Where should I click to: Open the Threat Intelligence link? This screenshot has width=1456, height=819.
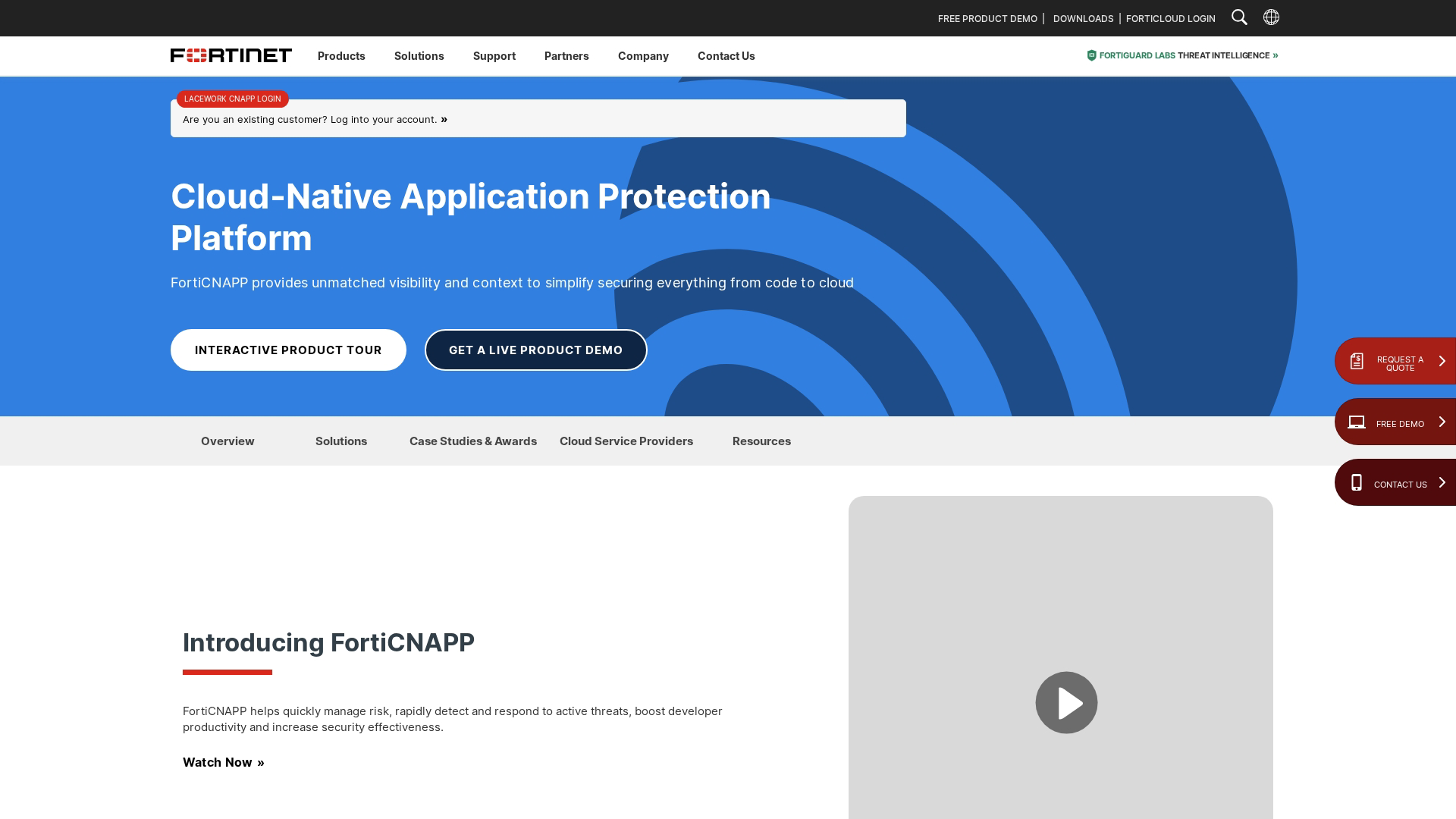(1228, 55)
